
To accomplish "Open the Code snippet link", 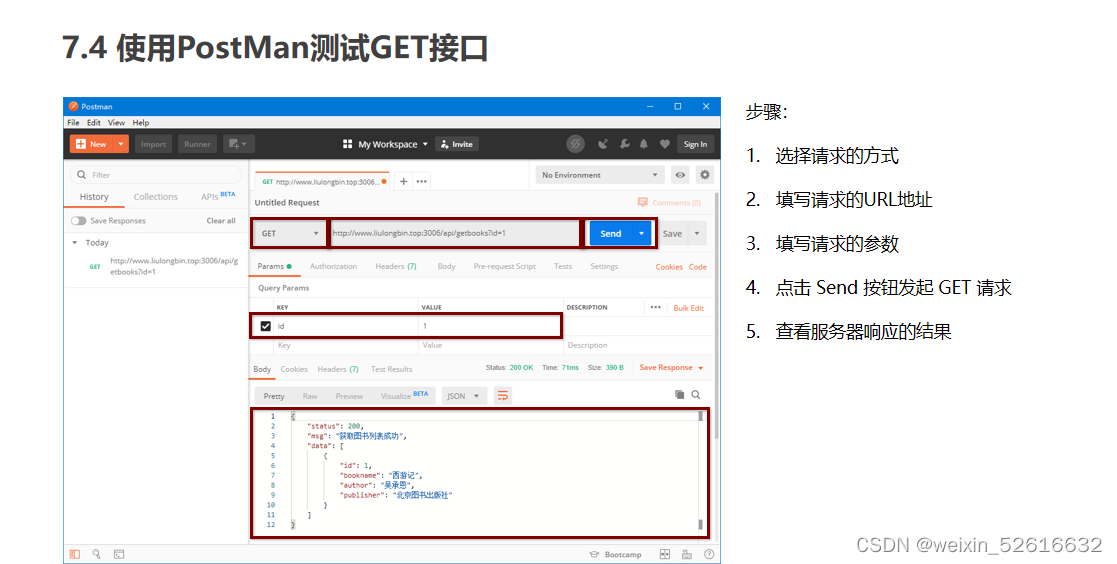I will tap(697, 267).
